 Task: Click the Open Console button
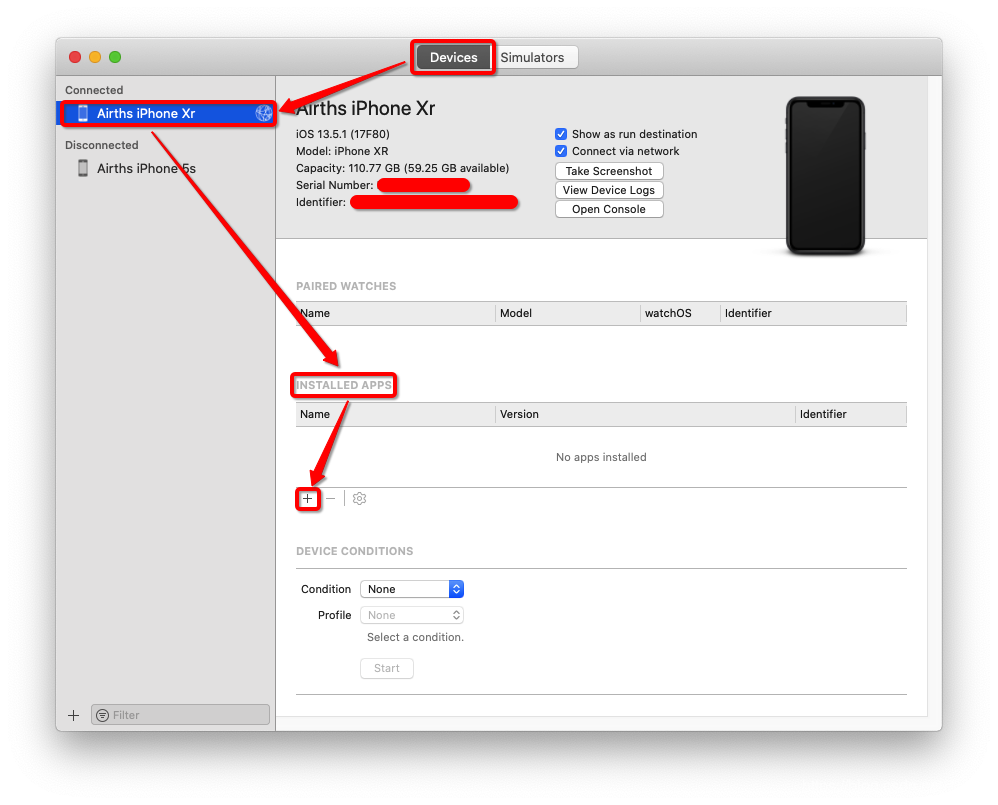(609, 209)
